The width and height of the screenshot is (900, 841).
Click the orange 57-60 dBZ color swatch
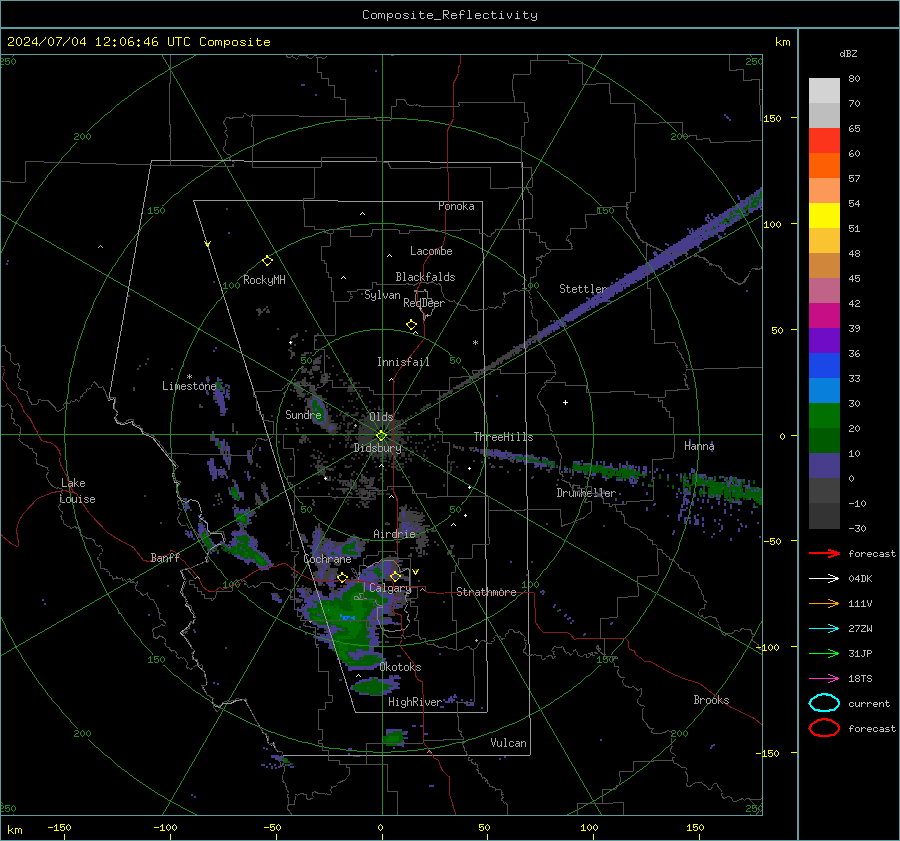click(824, 166)
